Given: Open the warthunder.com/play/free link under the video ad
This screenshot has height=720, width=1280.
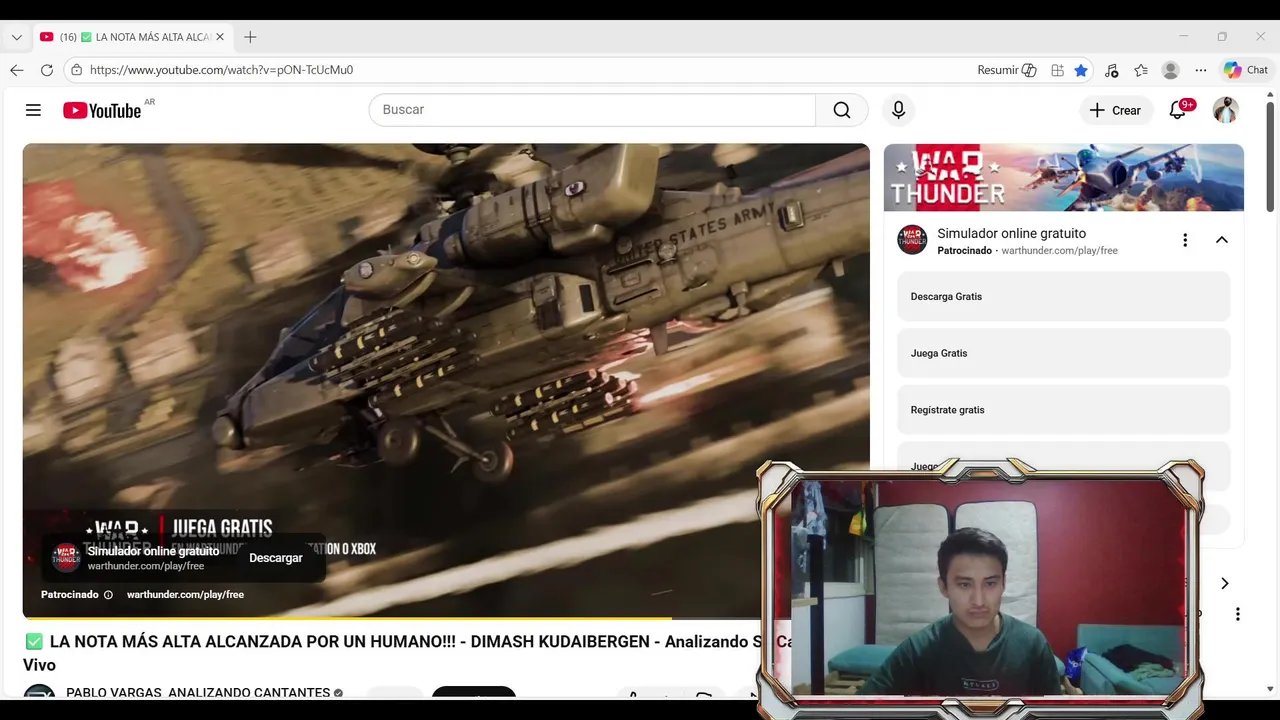Looking at the screenshot, I should (185, 595).
